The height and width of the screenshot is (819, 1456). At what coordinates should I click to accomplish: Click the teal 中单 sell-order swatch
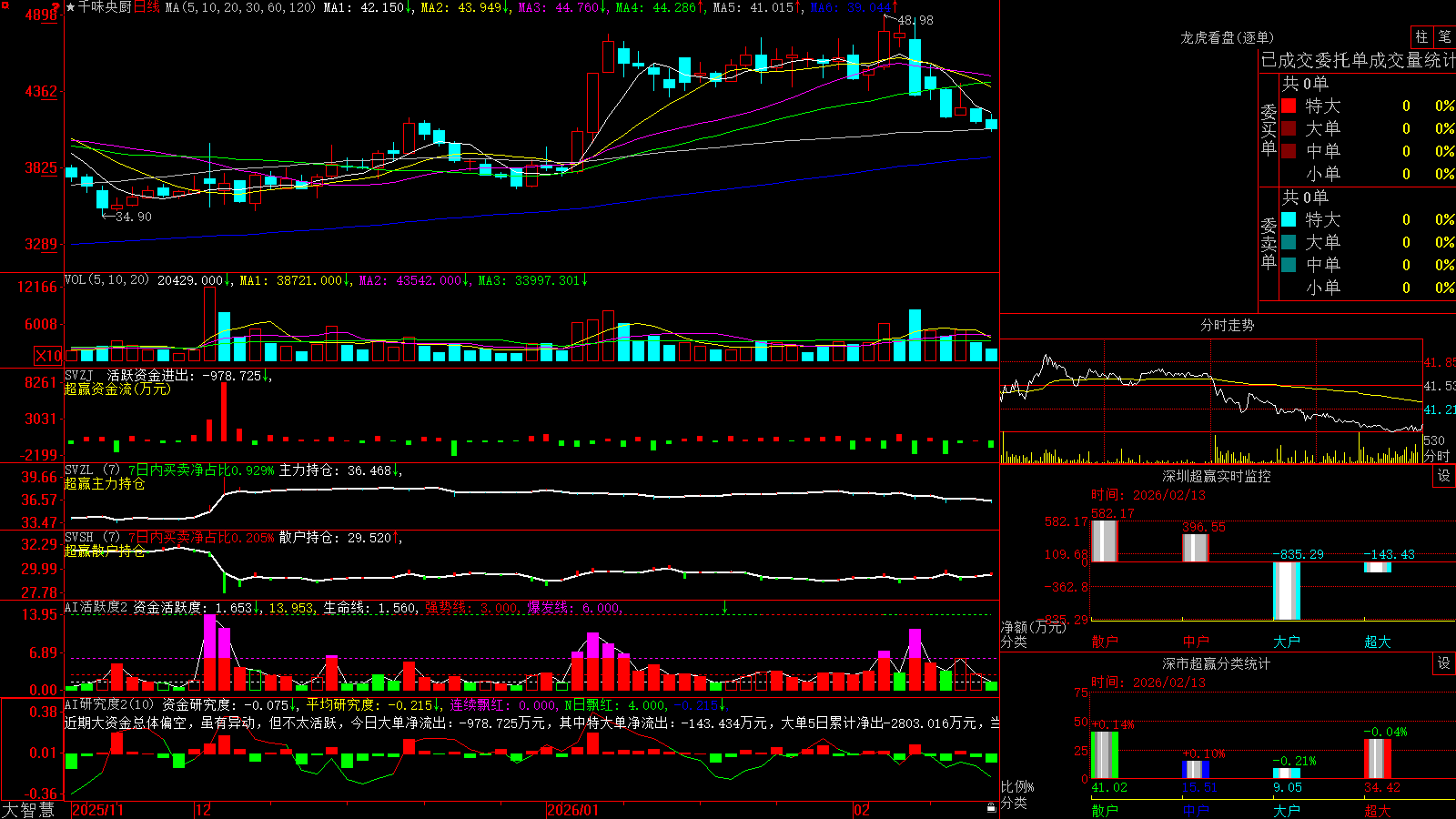(x=1289, y=265)
